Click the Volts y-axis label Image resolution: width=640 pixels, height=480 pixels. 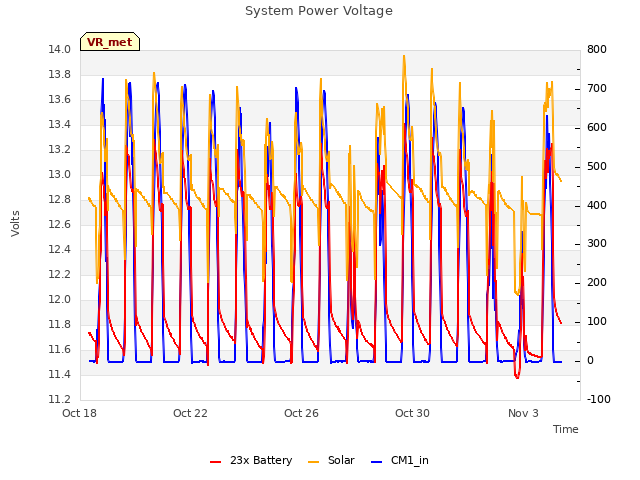pyautogui.click(x=15, y=223)
